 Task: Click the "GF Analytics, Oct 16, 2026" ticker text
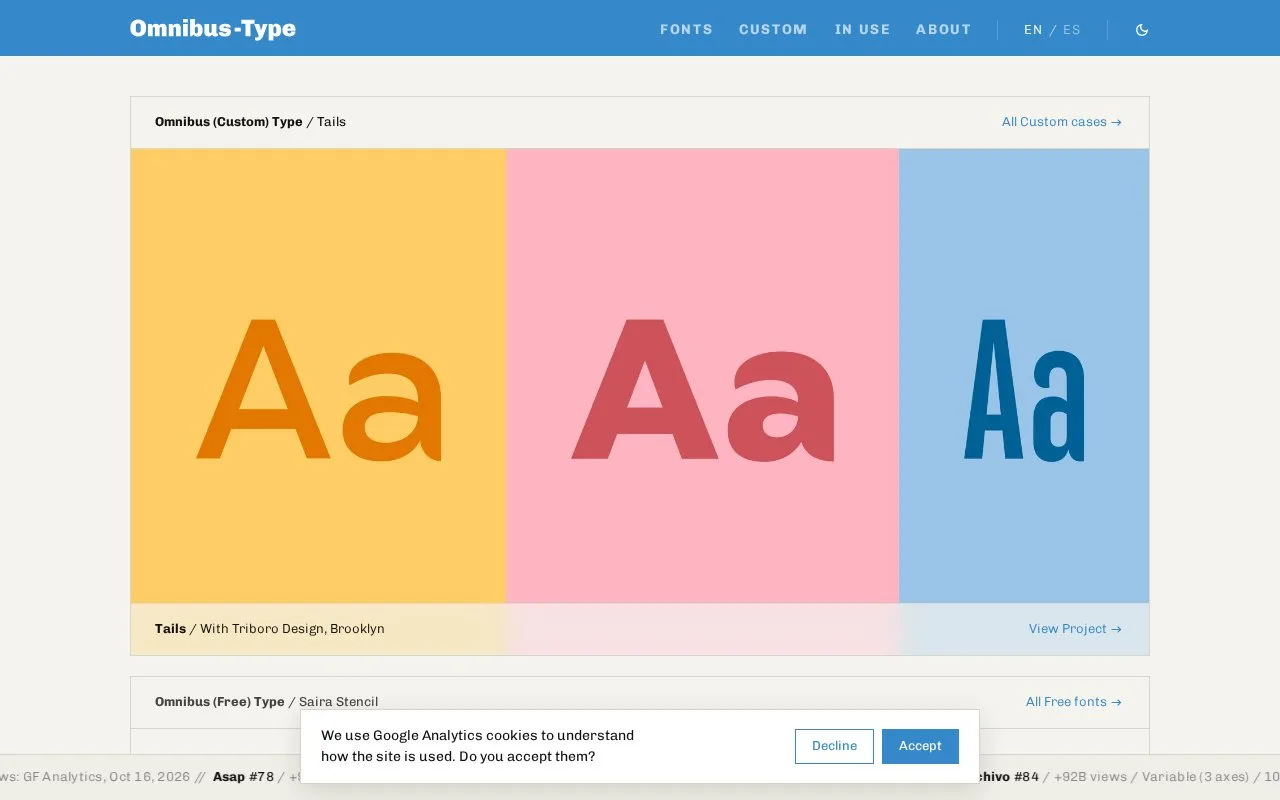click(106, 777)
